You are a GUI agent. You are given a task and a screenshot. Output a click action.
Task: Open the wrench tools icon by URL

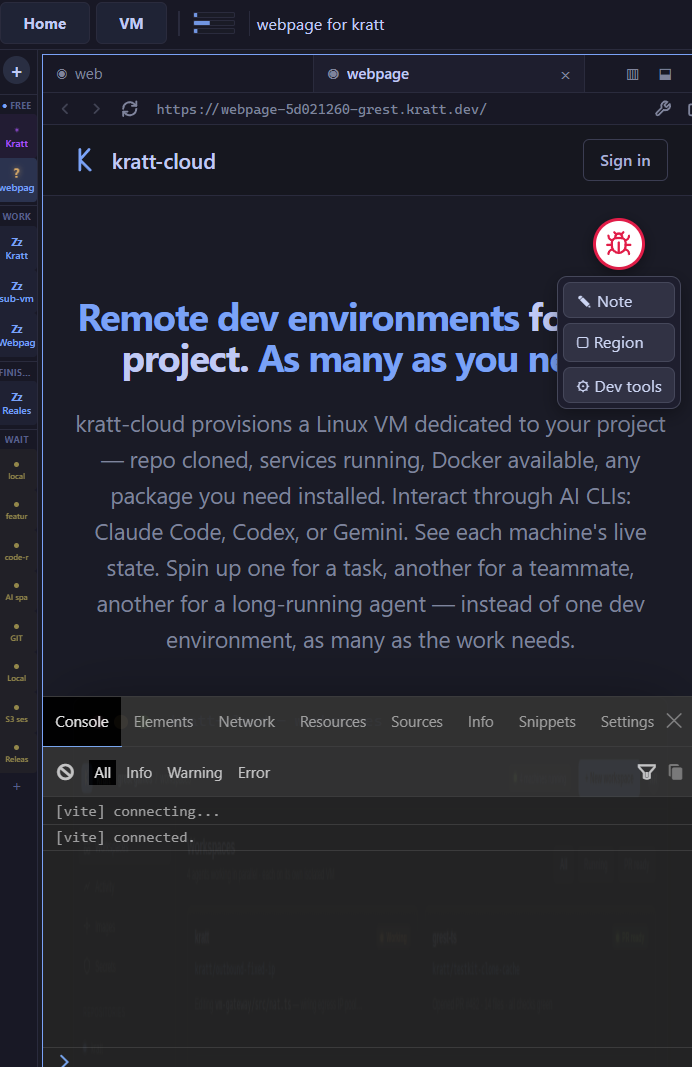point(663,109)
